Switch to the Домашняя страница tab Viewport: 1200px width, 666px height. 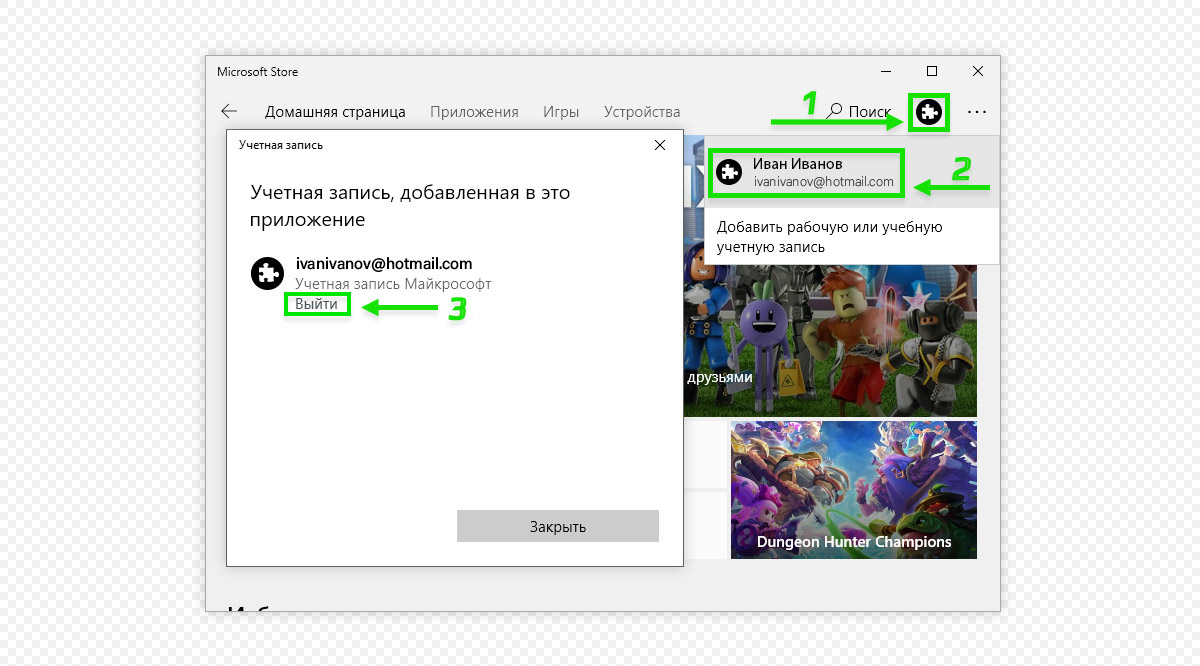tap(335, 112)
